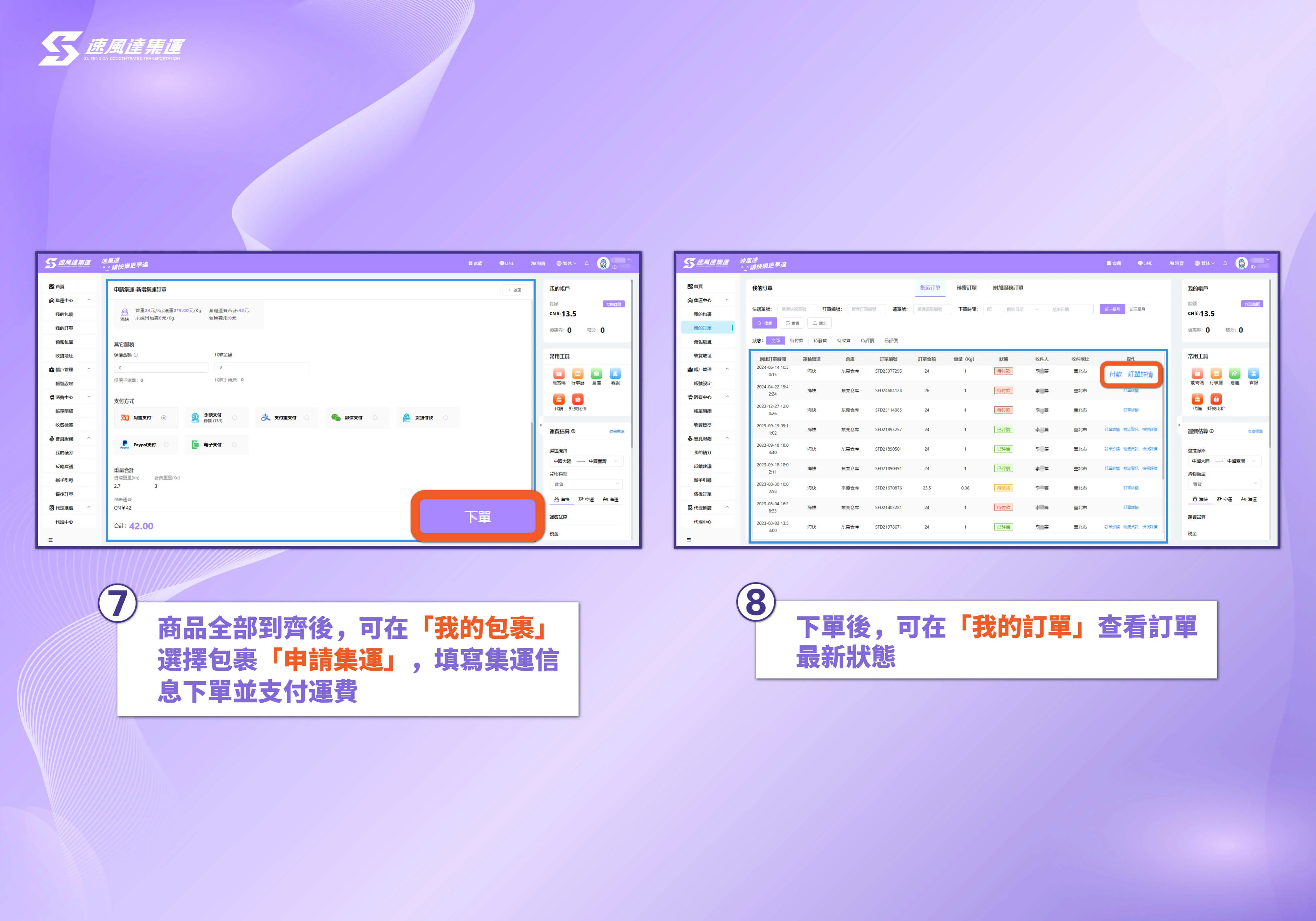This screenshot has width=1316, height=921.
Task: Click 立即儲值 top-up button in left screenshot
Action: tap(613, 304)
